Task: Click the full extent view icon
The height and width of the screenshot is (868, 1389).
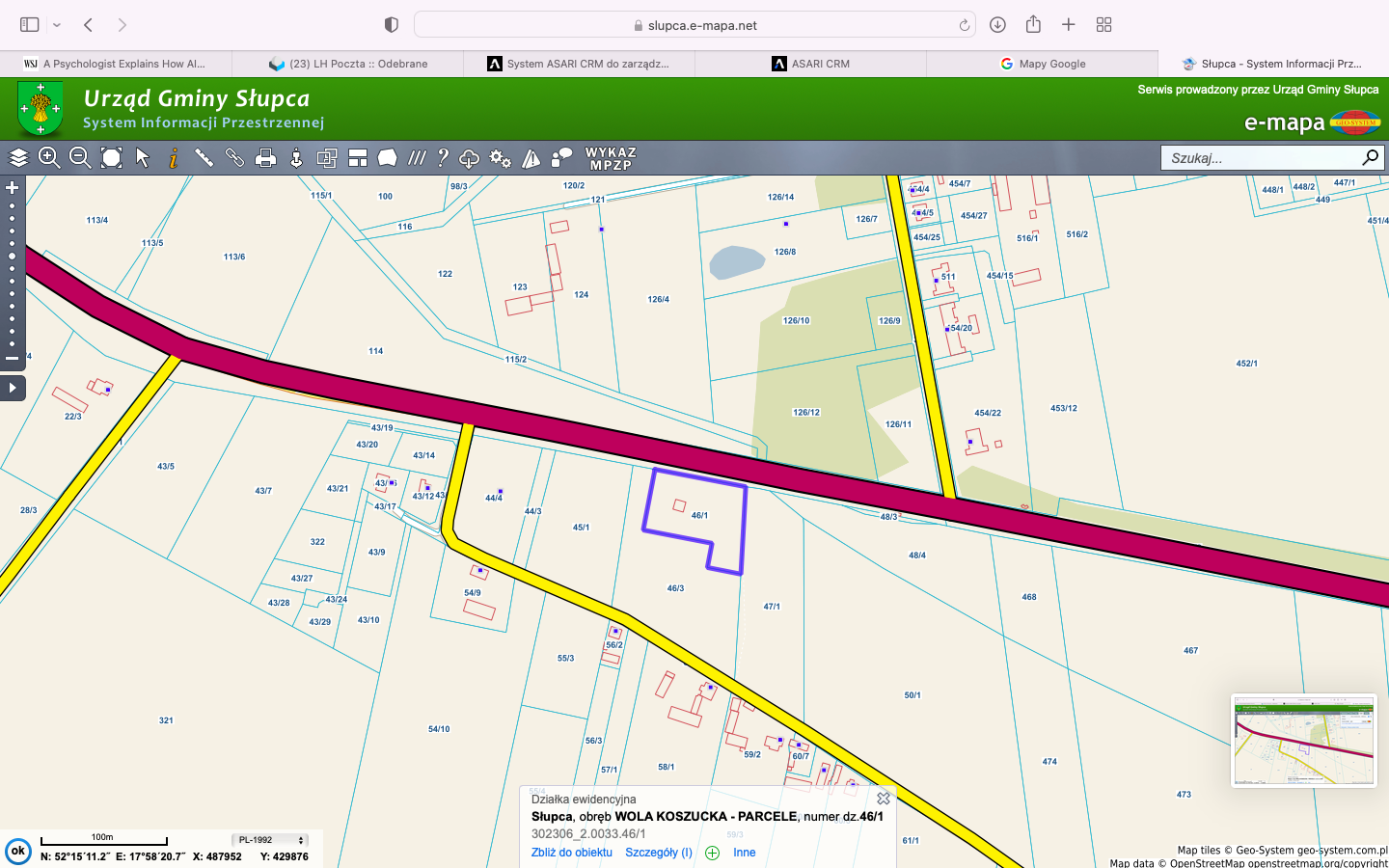Action: [x=112, y=158]
